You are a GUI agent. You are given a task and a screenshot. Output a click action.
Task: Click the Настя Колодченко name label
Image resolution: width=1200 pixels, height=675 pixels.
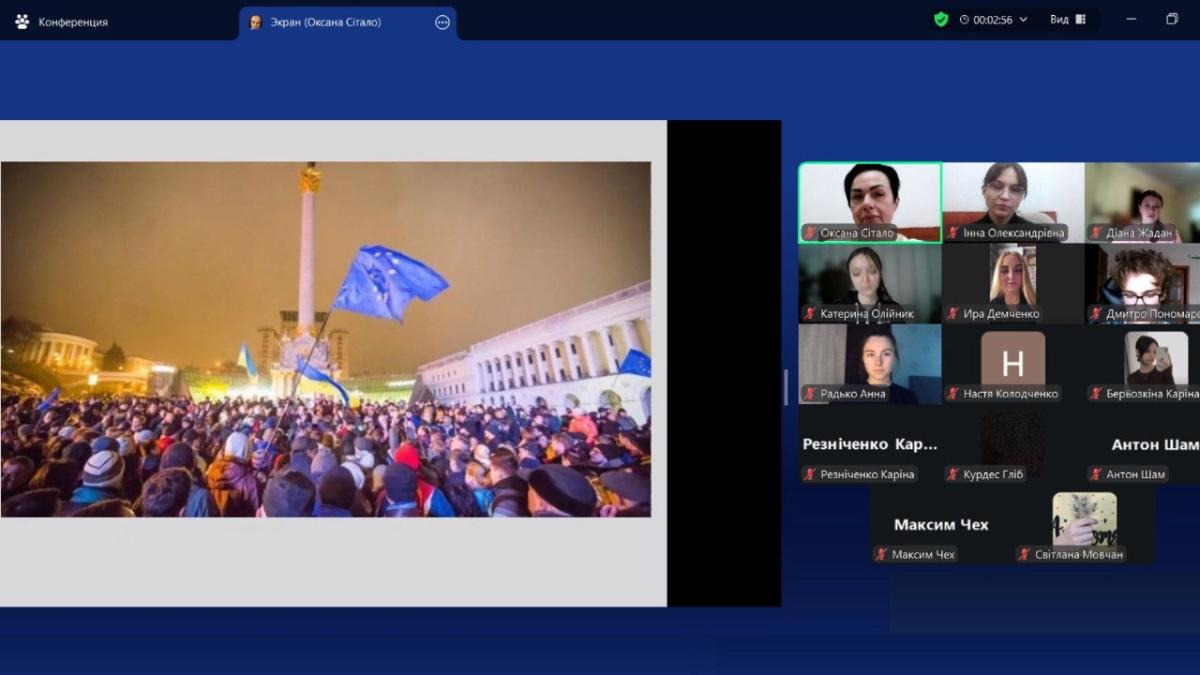pos(1010,394)
